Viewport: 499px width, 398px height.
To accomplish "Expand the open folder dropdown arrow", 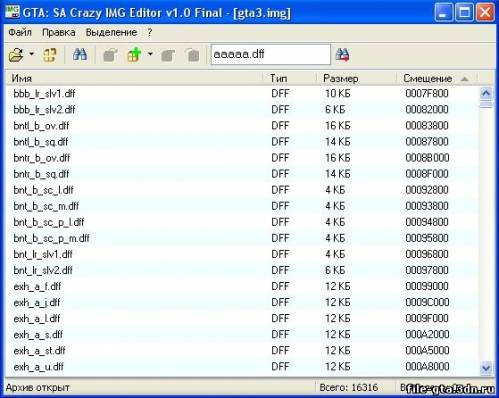I will point(32,54).
